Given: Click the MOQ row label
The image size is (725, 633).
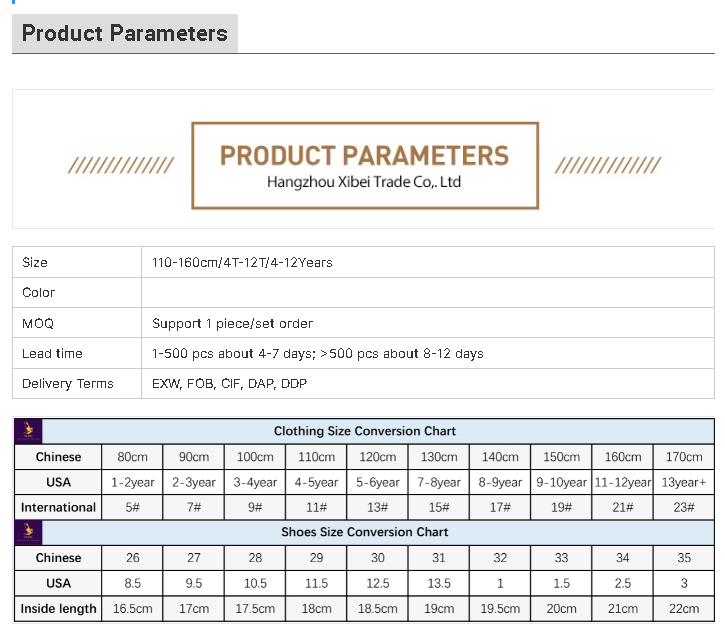Looking at the screenshot, I should click(x=38, y=323).
